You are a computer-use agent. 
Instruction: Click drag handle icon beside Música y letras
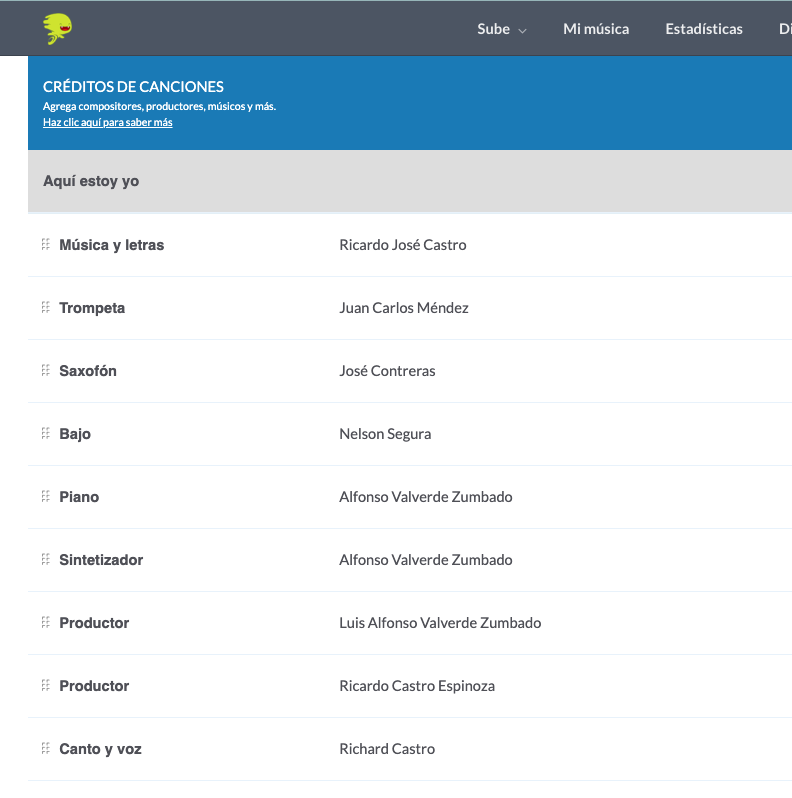[x=46, y=245]
